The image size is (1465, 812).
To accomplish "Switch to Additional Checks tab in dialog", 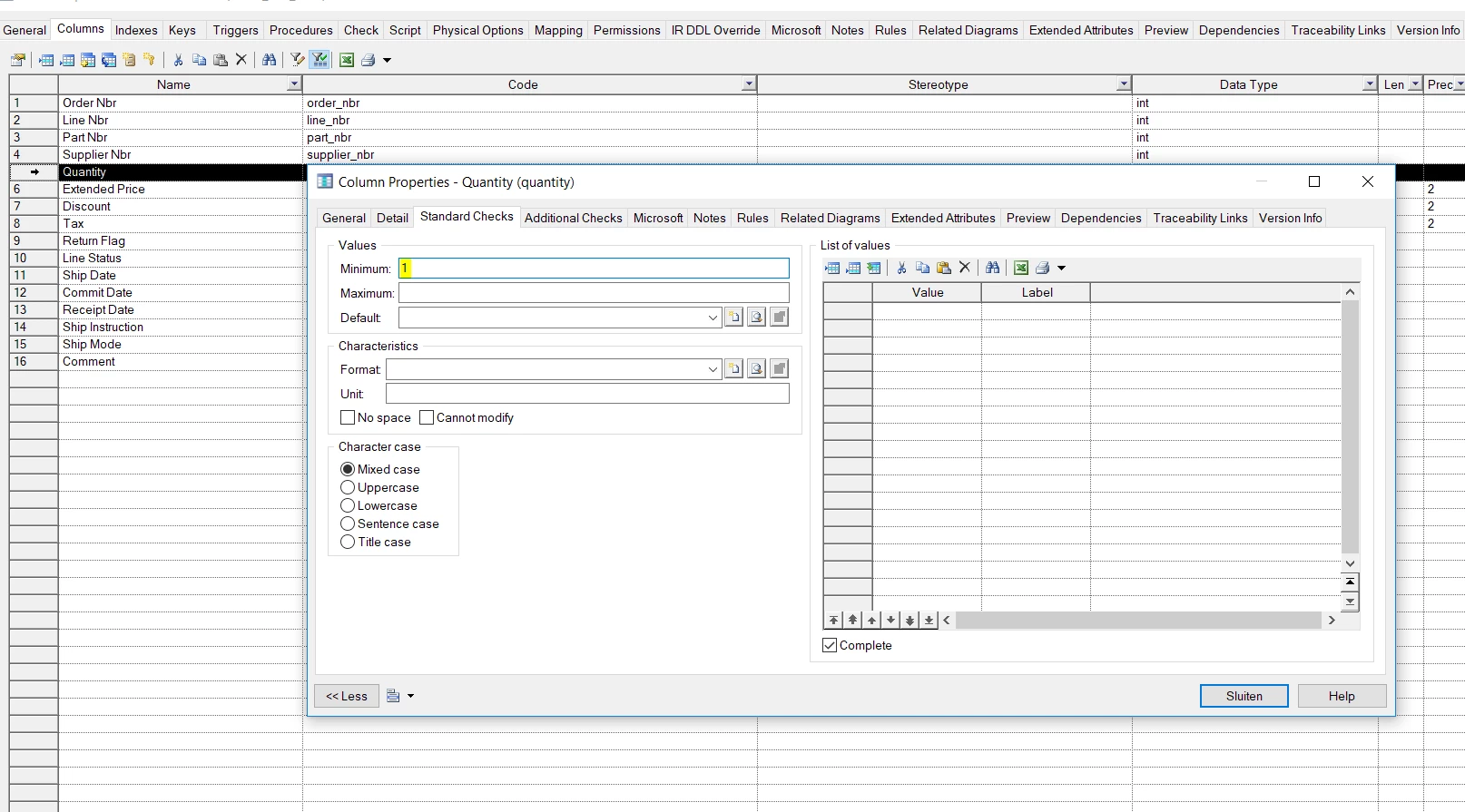I will tap(573, 218).
